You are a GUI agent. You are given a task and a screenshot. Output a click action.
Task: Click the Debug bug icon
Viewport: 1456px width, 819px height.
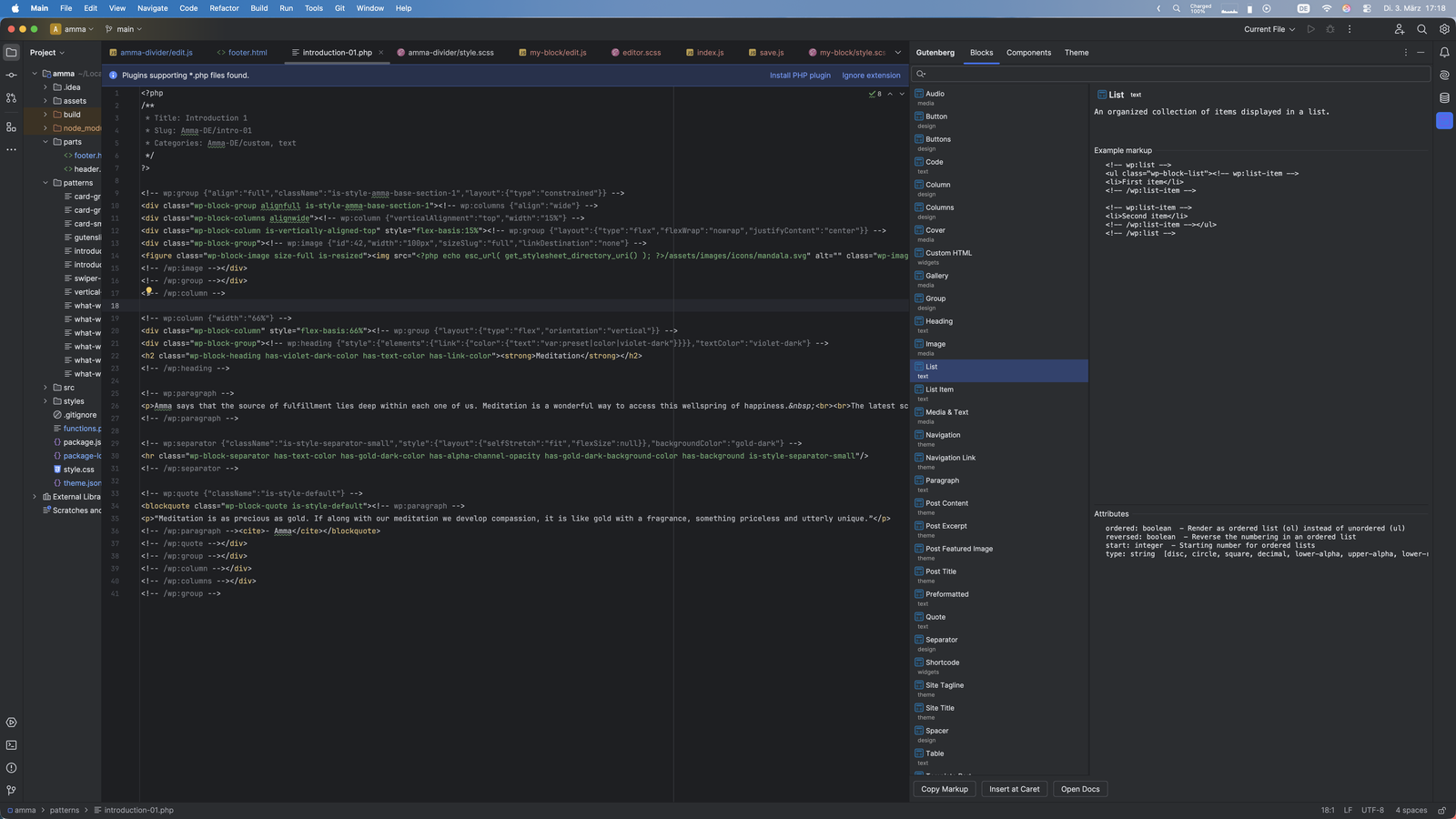pos(1330,29)
